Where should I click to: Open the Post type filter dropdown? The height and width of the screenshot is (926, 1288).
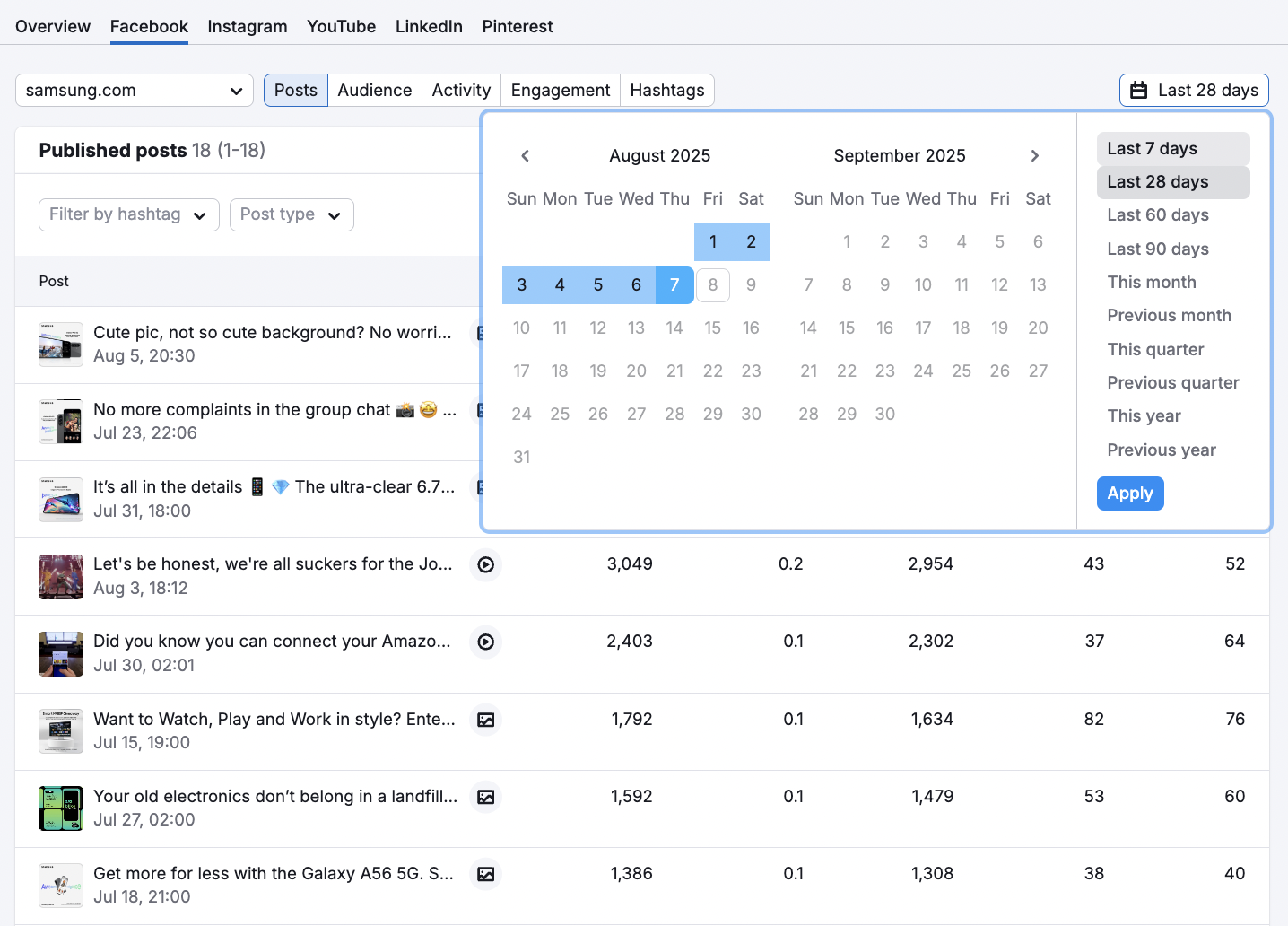[x=292, y=214]
